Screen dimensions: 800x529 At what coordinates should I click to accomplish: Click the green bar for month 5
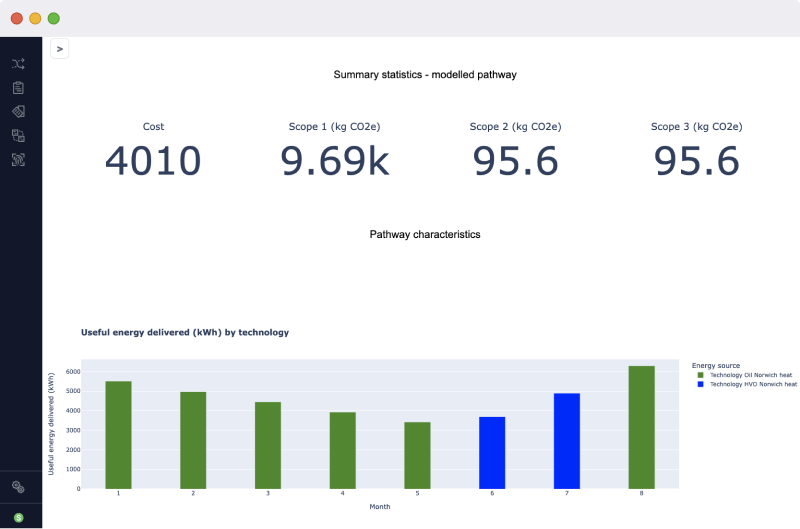coord(417,455)
